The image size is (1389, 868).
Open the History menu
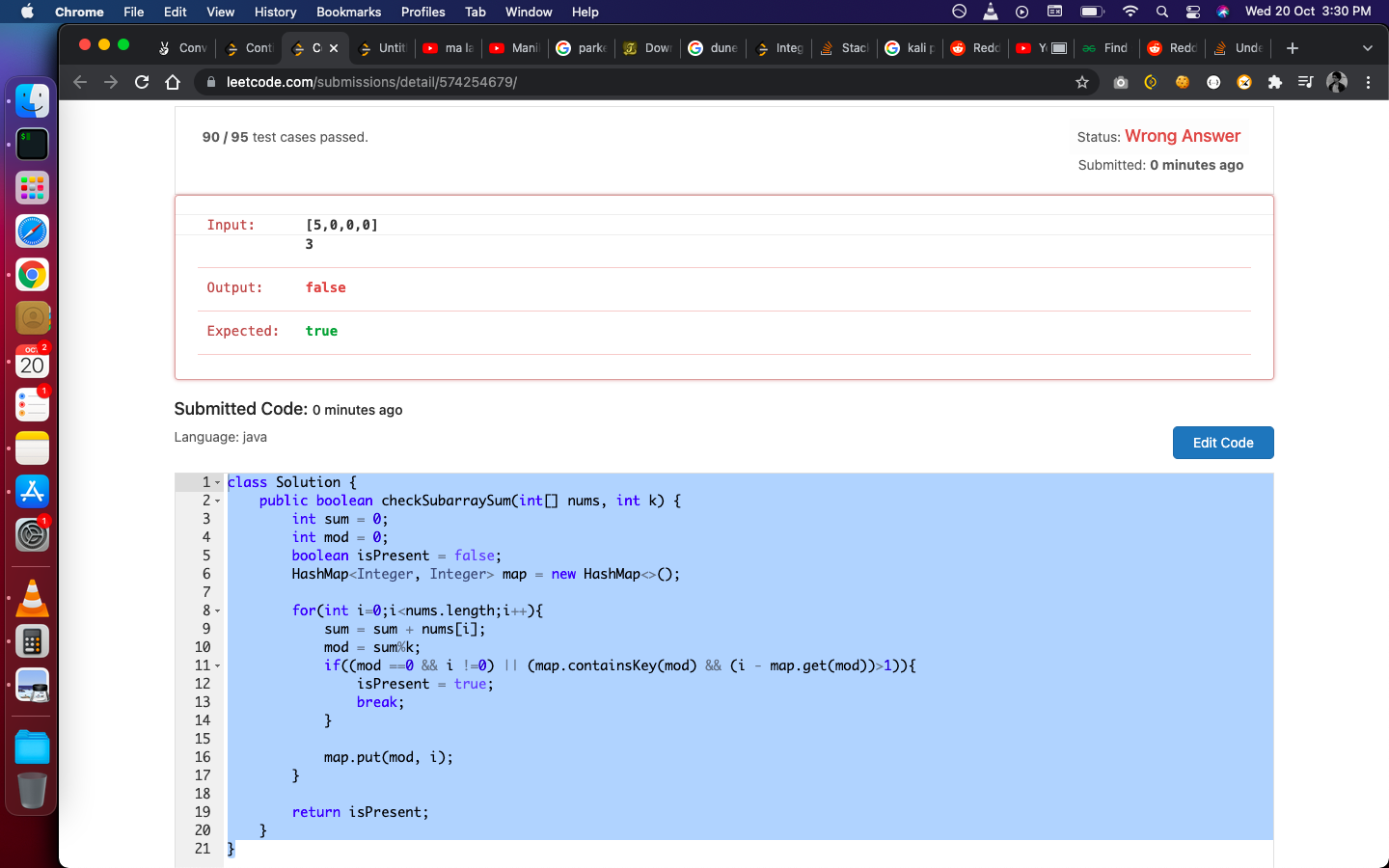(x=275, y=12)
